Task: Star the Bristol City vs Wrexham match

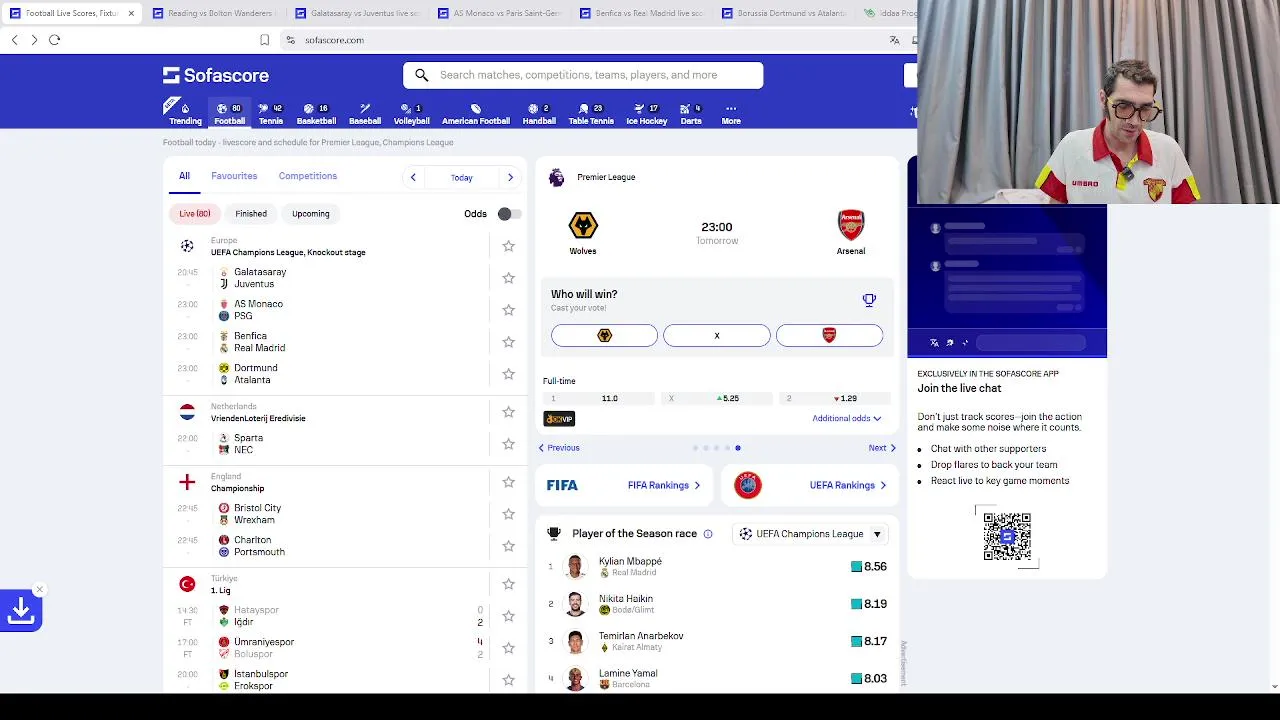Action: tap(508, 514)
